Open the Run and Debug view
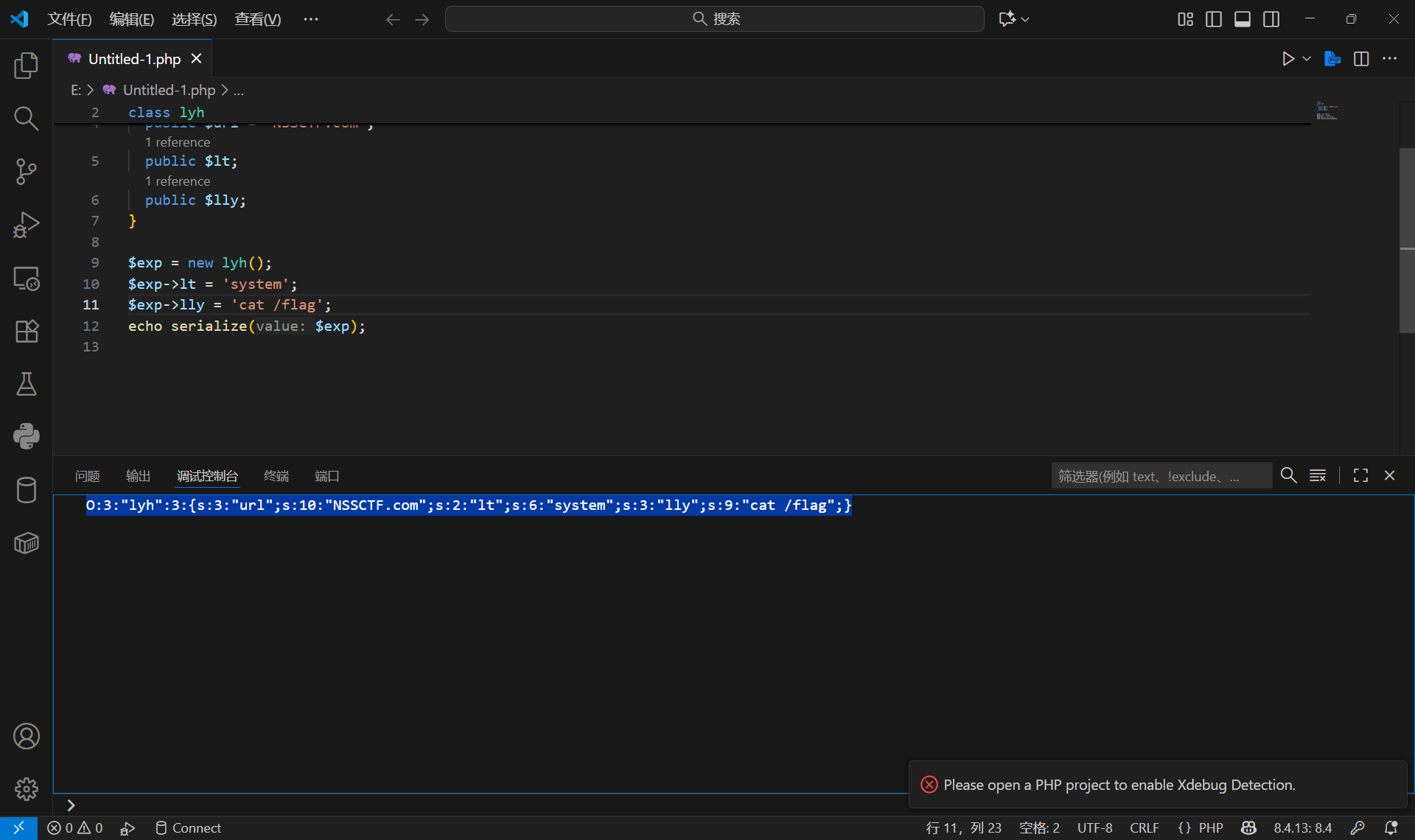 coord(26,225)
